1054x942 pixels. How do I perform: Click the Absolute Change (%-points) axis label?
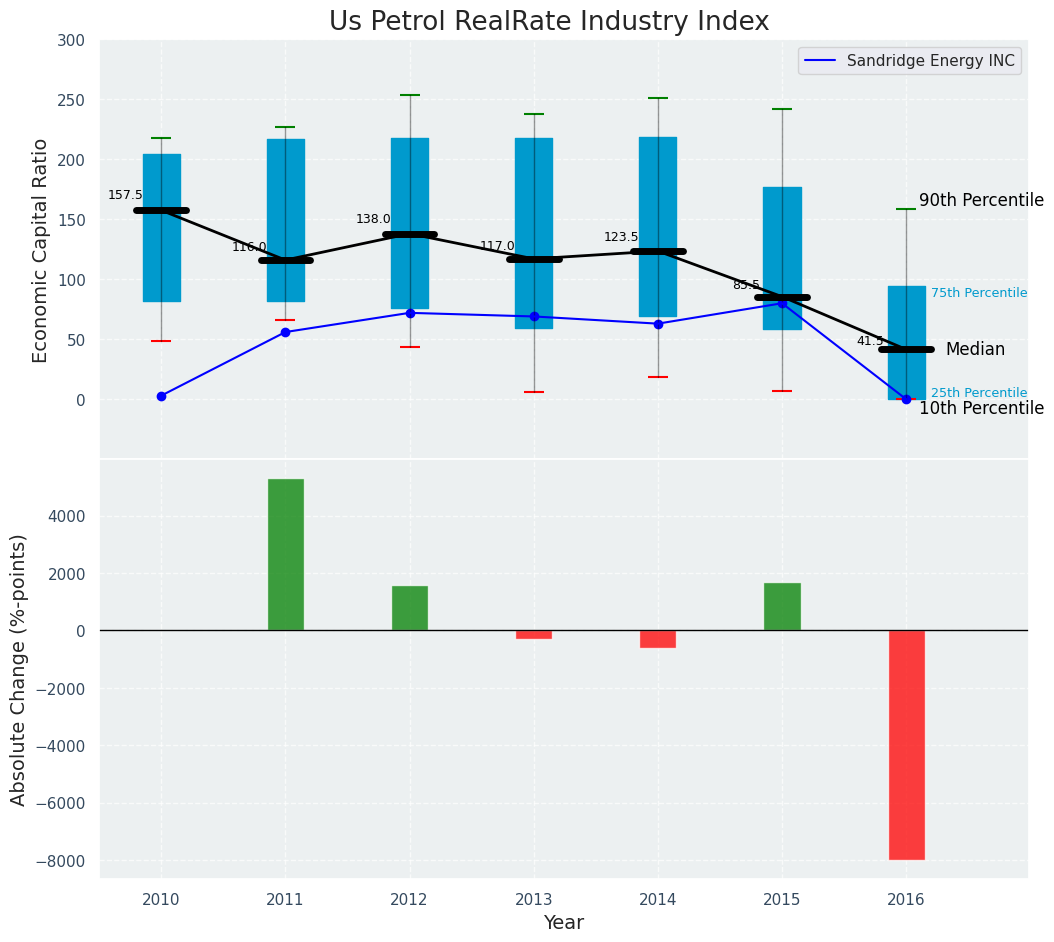tap(19, 669)
